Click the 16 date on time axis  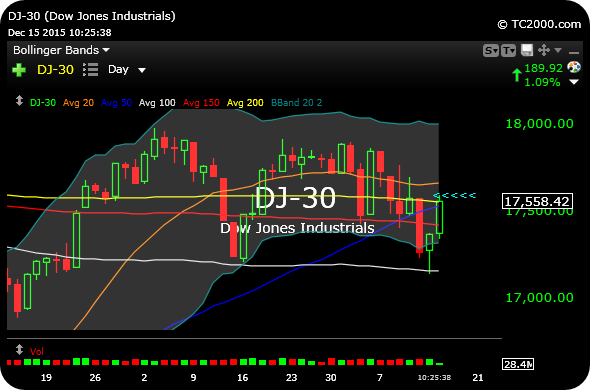point(242,377)
